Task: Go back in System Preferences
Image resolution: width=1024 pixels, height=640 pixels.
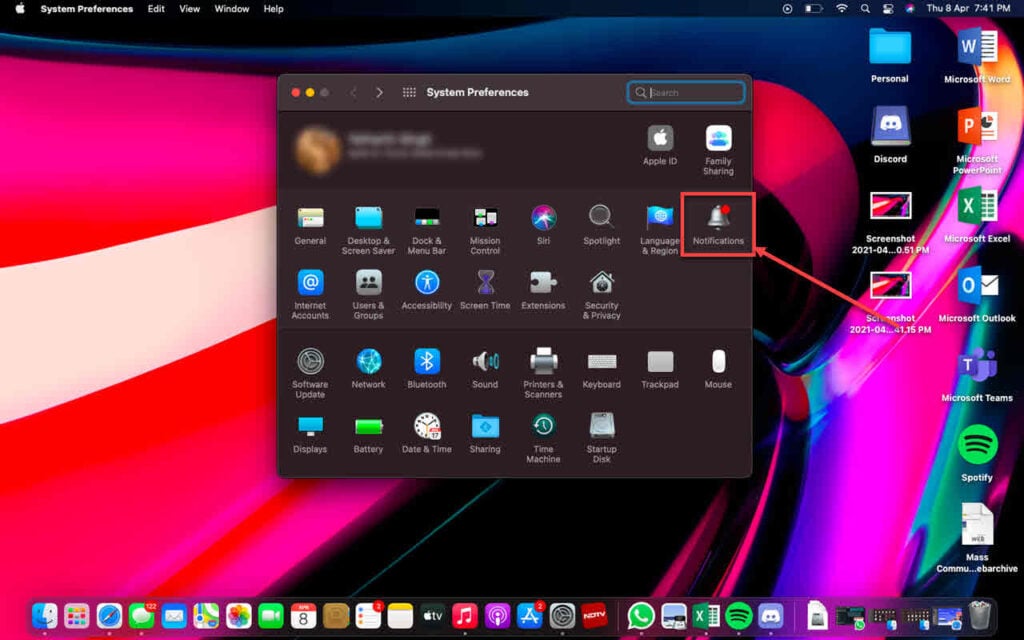Action: [x=353, y=93]
